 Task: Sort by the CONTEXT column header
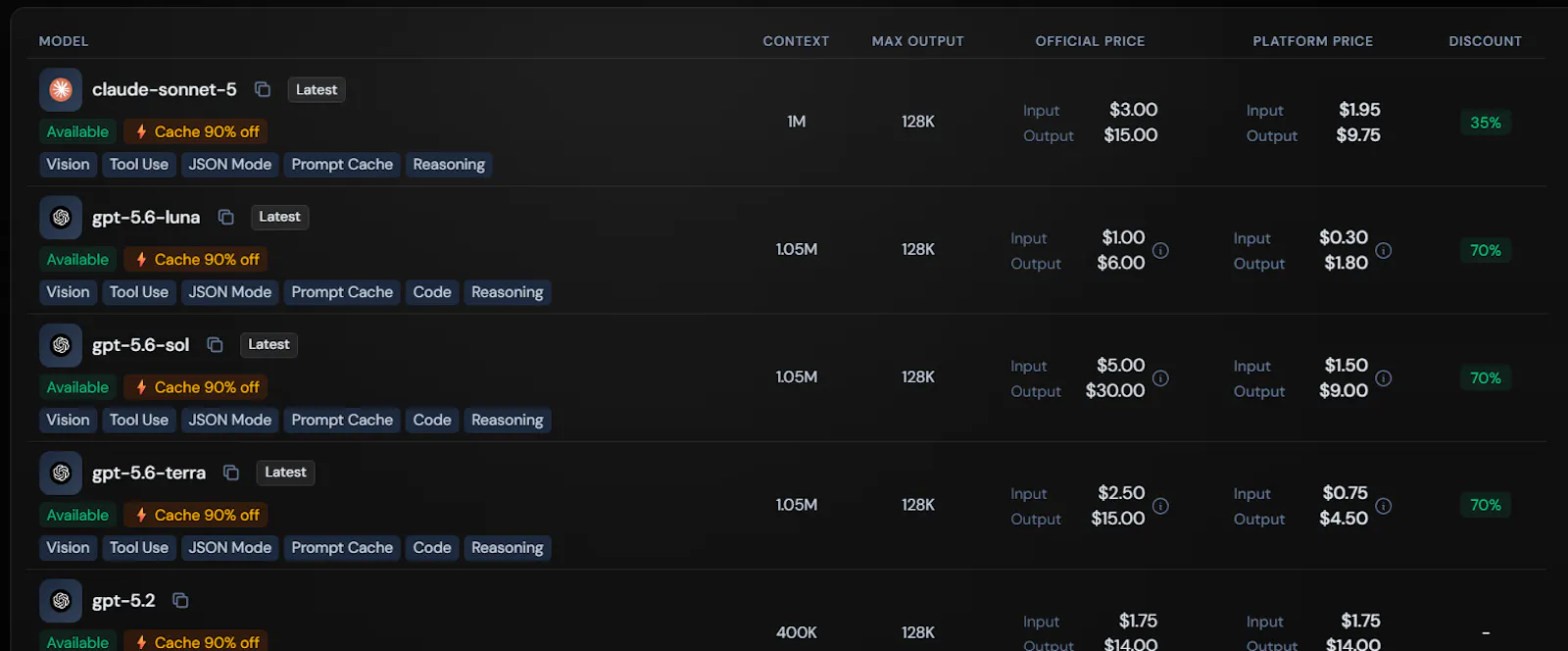796,41
